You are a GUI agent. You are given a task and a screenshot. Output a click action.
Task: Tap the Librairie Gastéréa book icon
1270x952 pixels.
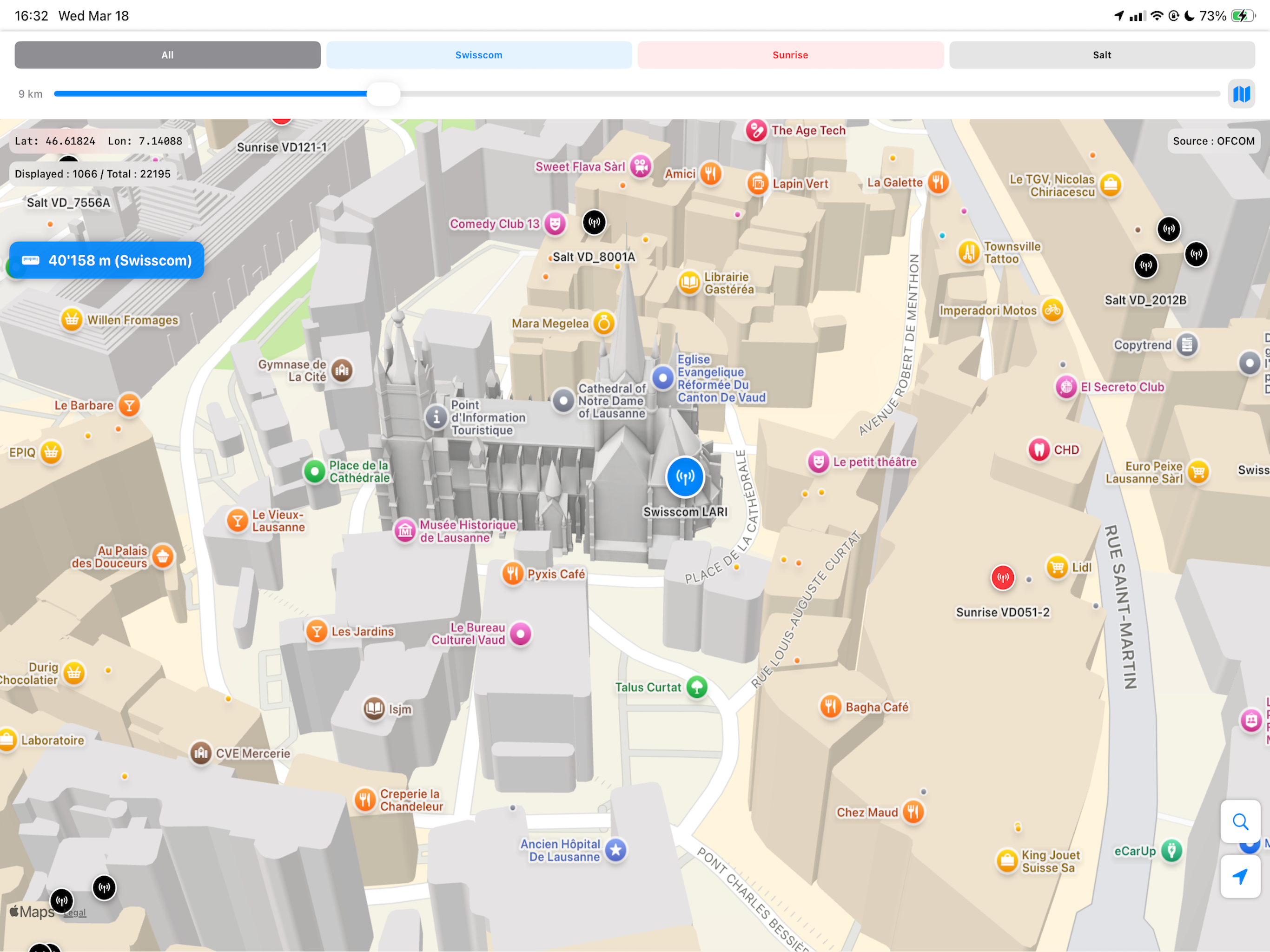tap(689, 283)
